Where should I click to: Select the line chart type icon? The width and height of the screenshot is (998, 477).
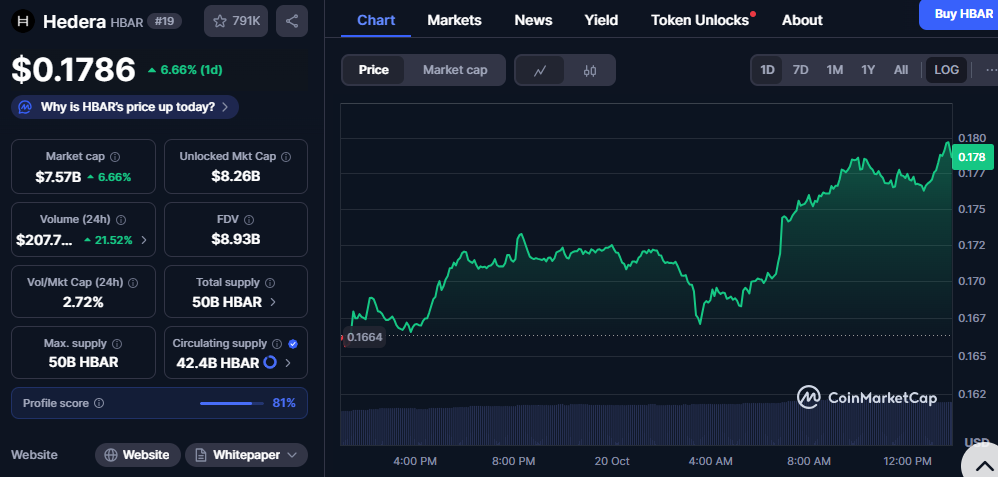pyautogui.click(x=540, y=70)
